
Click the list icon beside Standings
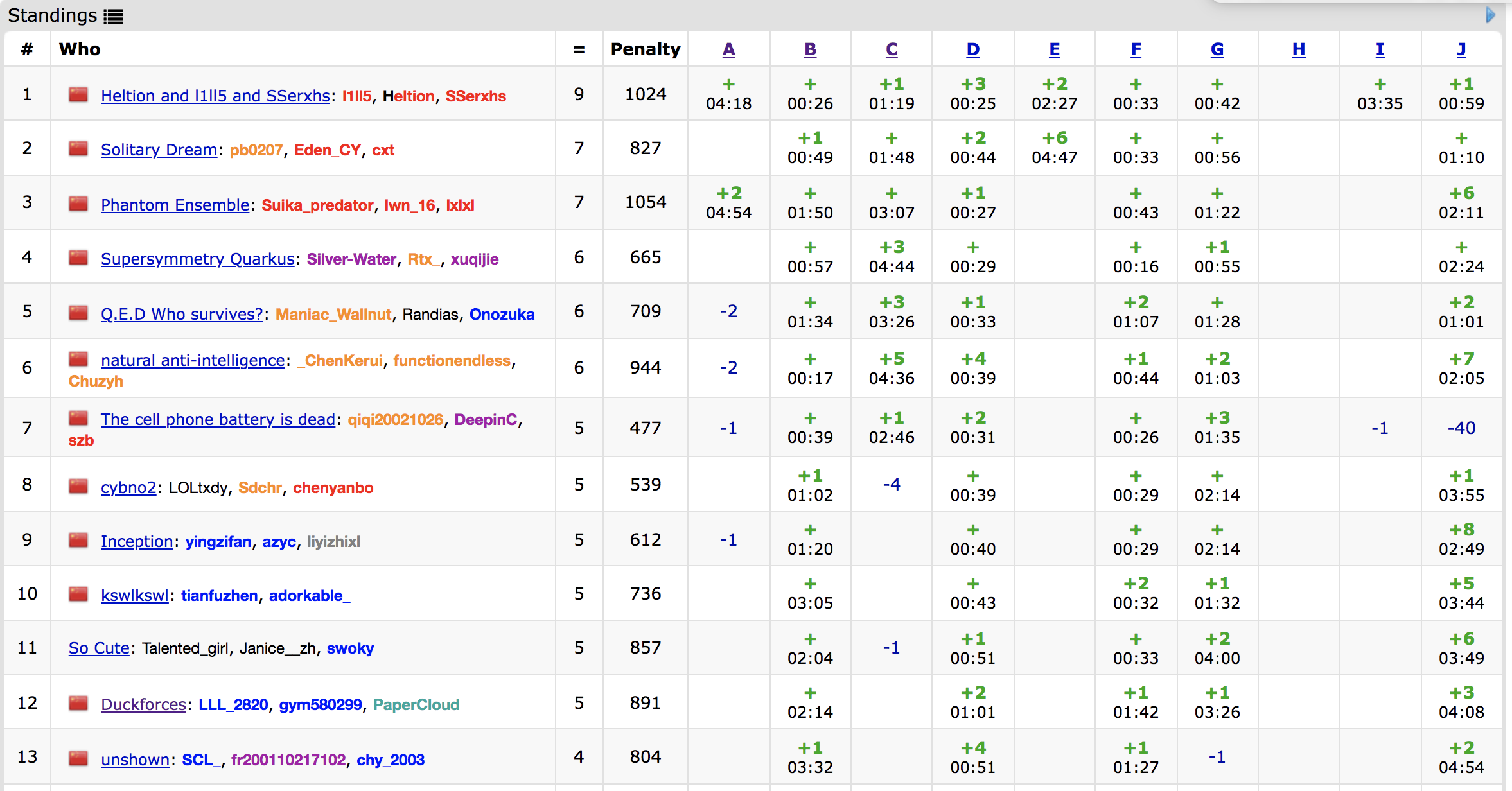tap(113, 17)
